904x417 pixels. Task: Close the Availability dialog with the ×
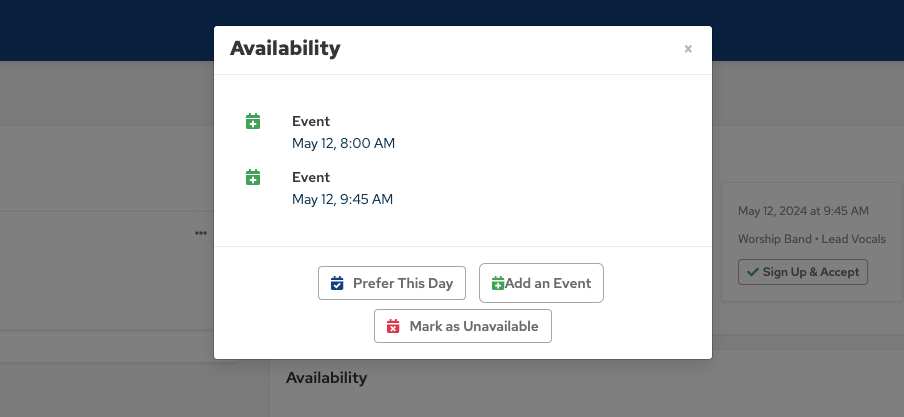(688, 49)
